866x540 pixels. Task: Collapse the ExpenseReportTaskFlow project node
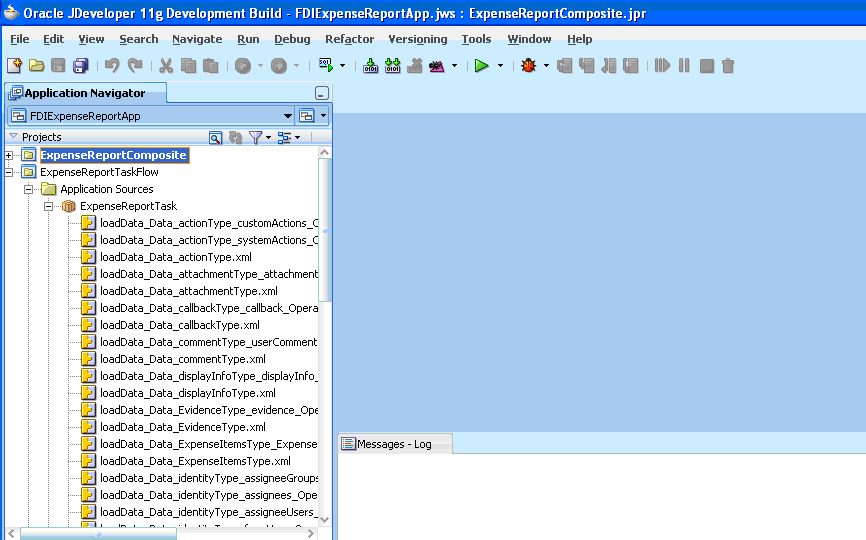8,173
